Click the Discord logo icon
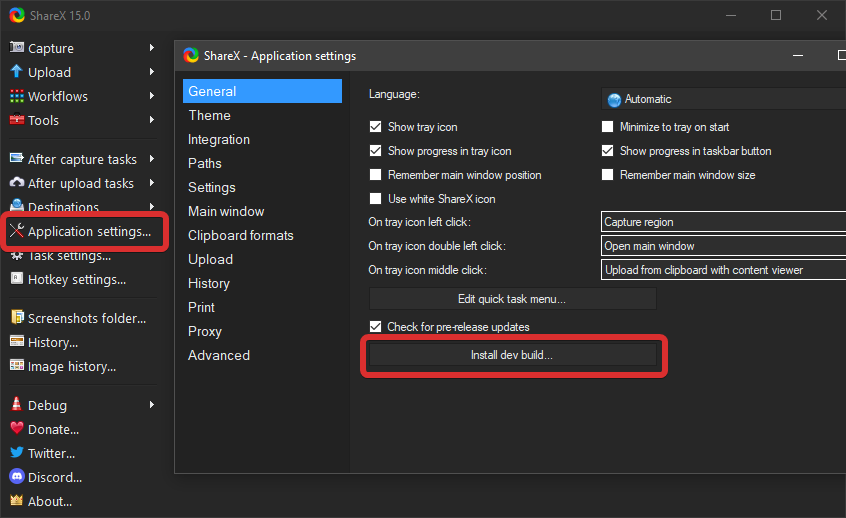The height and width of the screenshot is (518, 846). click(x=17, y=477)
